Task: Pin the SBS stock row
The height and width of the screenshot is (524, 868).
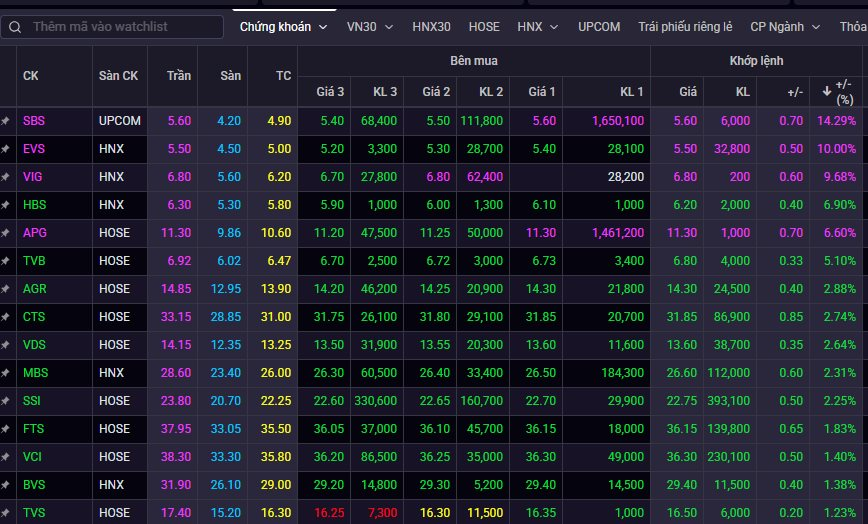Action: click(5, 121)
